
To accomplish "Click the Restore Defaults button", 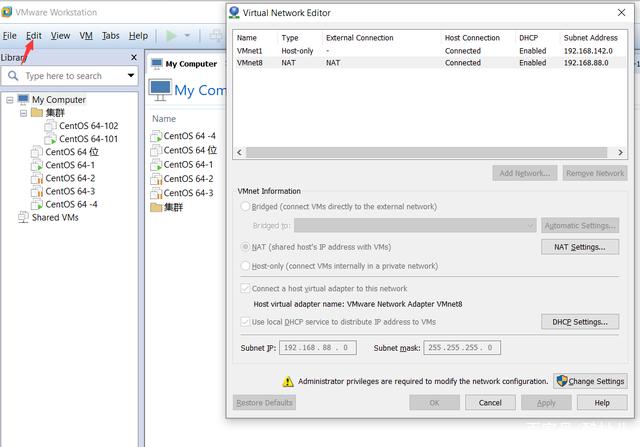I will coord(264,403).
